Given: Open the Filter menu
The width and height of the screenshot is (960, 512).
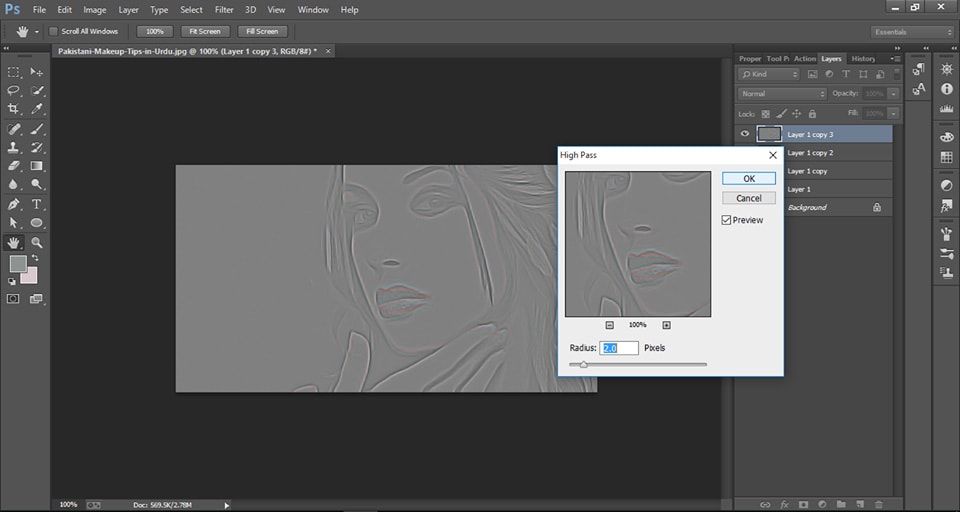Looking at the screenshot, I should (x=224, y=9).
